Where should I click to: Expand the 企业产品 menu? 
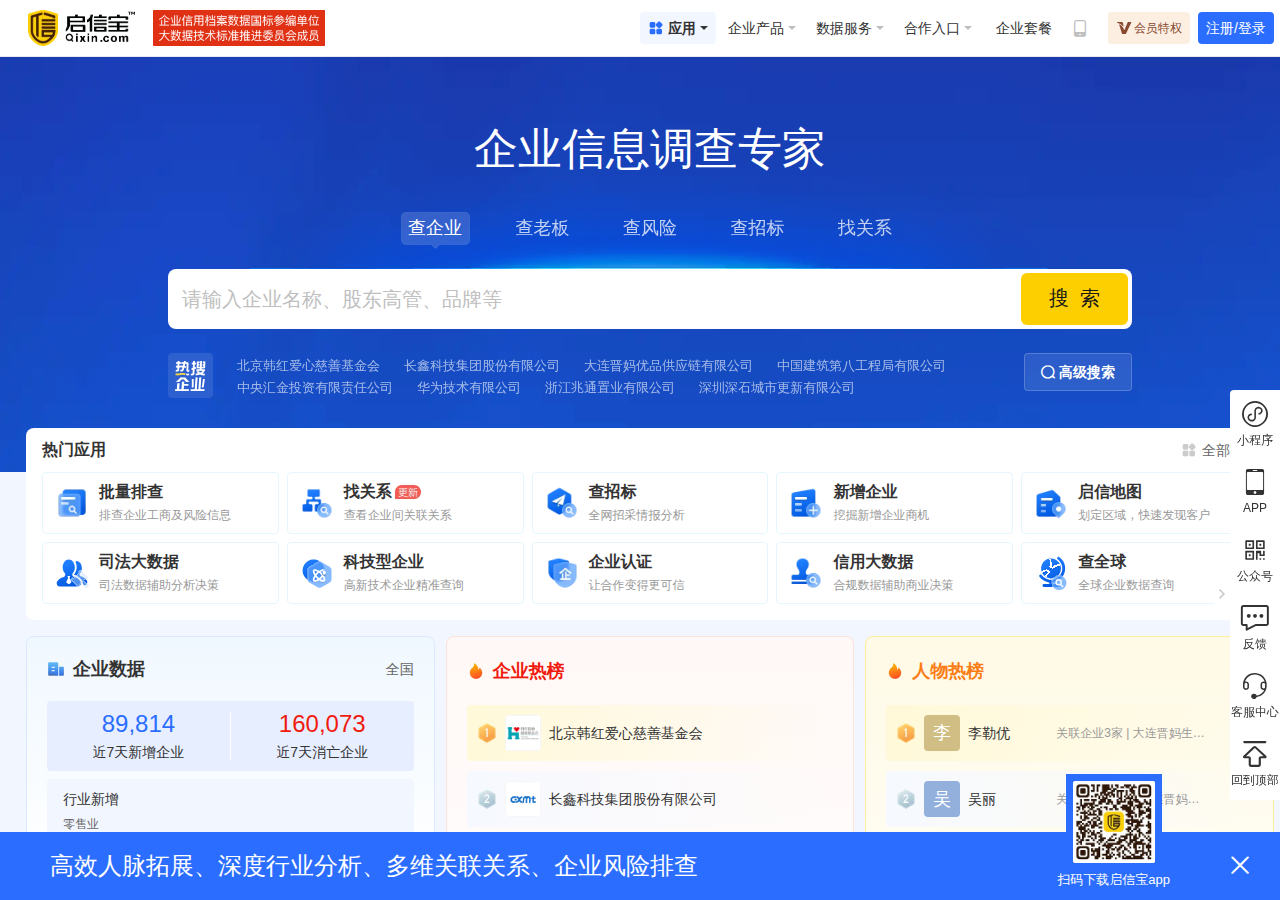(762, 28)
